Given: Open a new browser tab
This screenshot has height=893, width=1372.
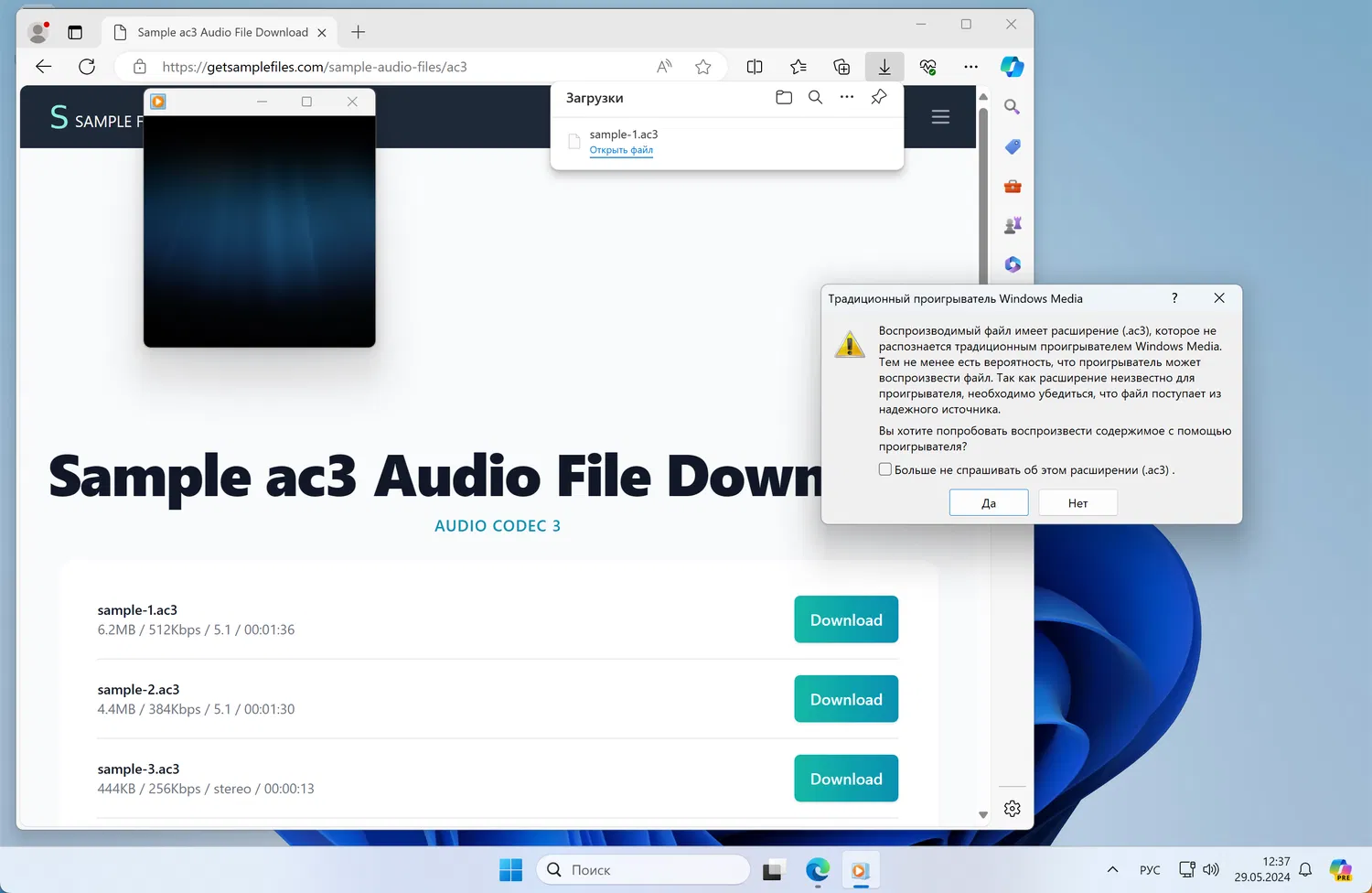Looking at the screenshot, I should (x=358, y=32).
